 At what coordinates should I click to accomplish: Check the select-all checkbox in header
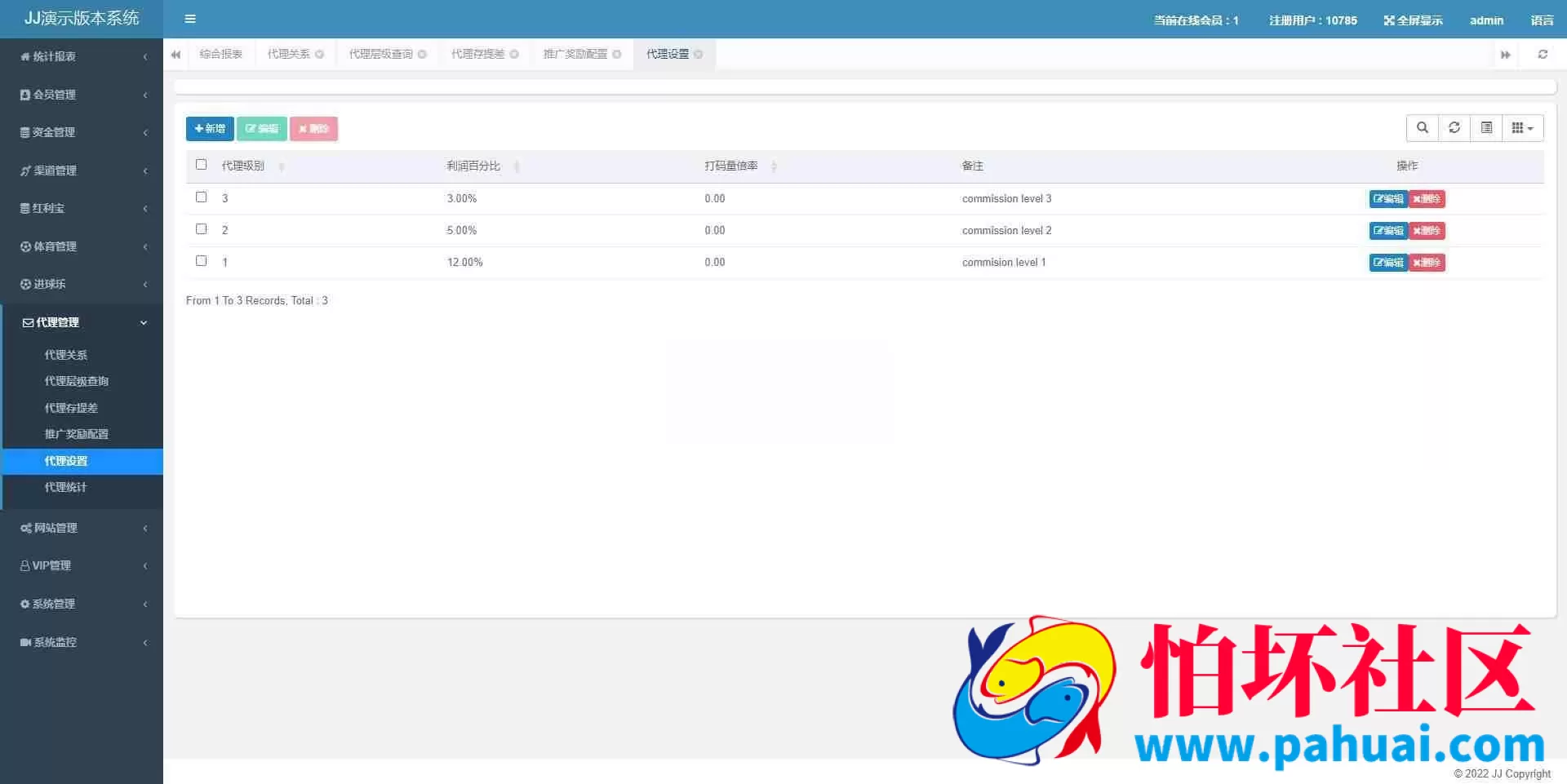point(202,165)
